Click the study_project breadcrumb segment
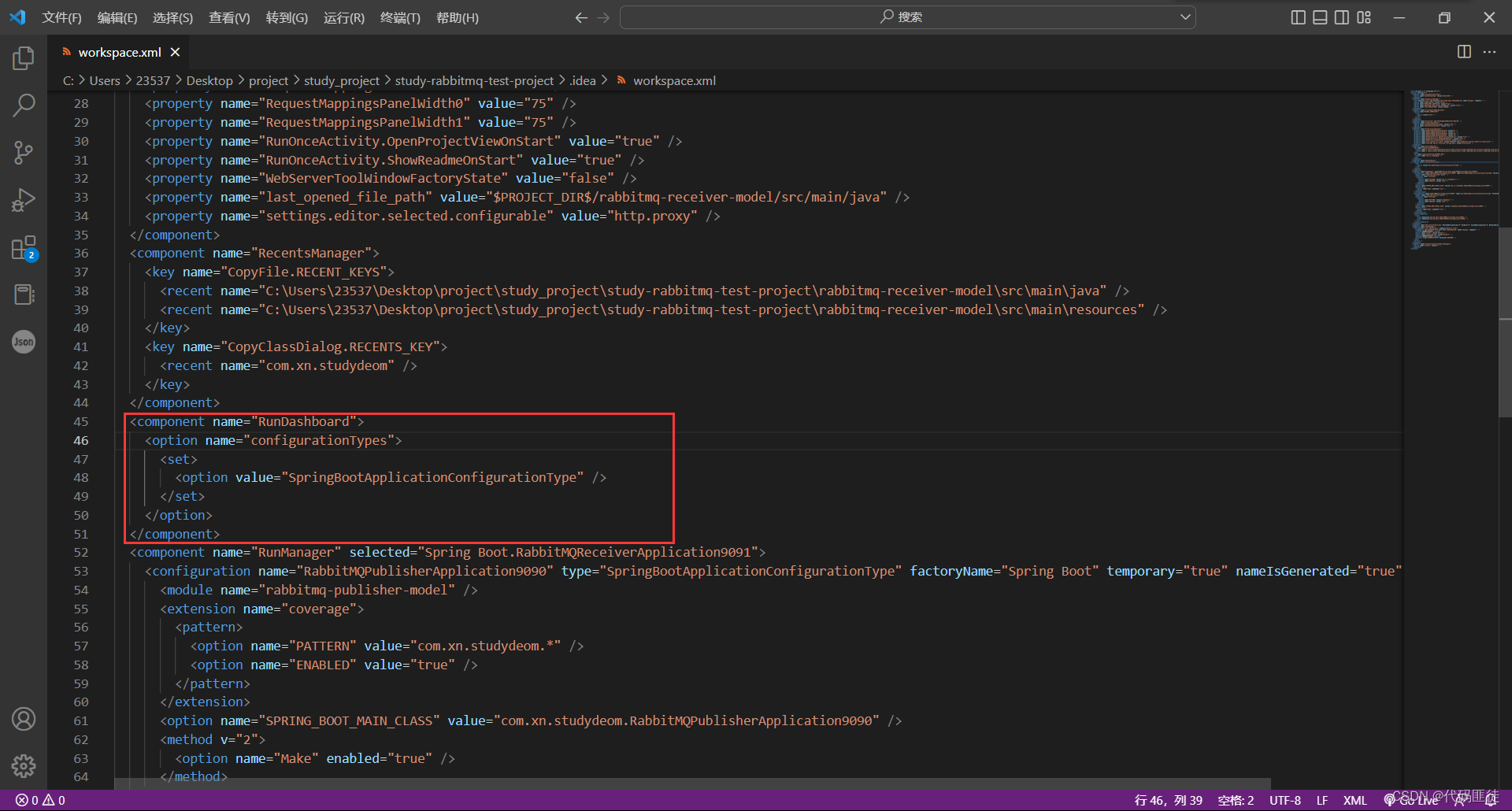This screenshot has width=1512, height=811. pyautogui.click(x=342, y=80)
